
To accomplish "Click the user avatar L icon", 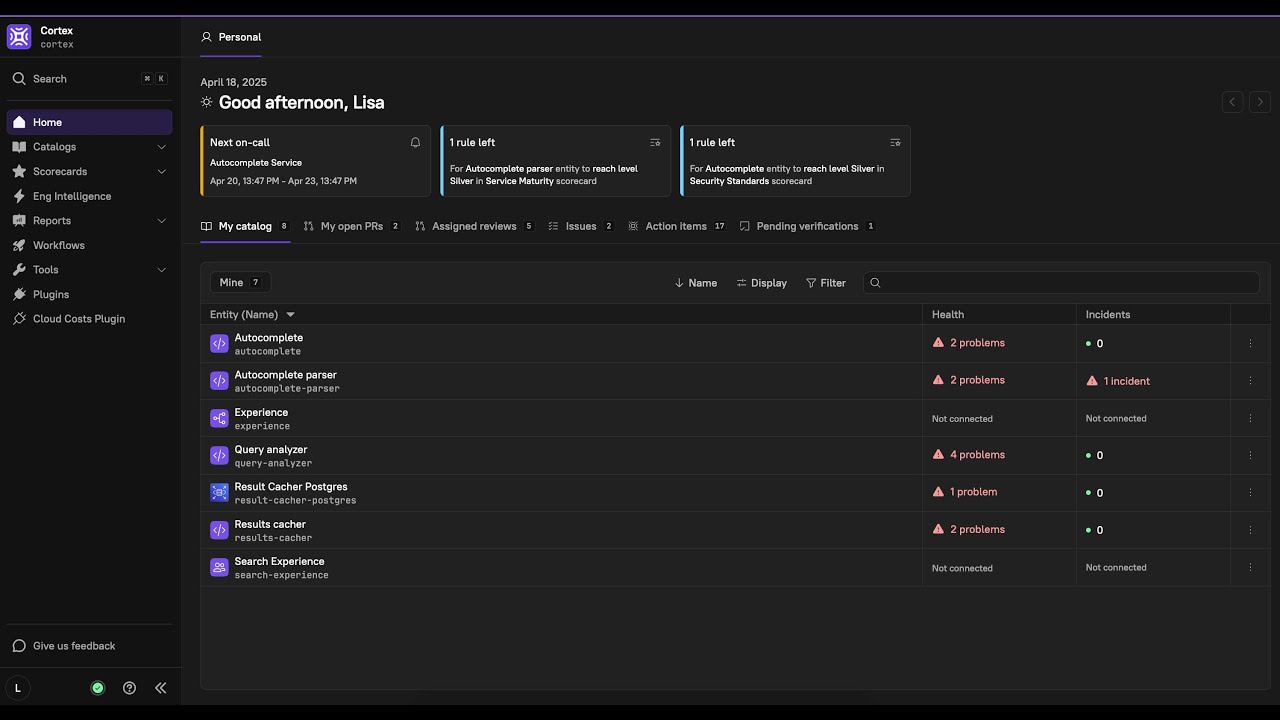I will pos(18,688).
